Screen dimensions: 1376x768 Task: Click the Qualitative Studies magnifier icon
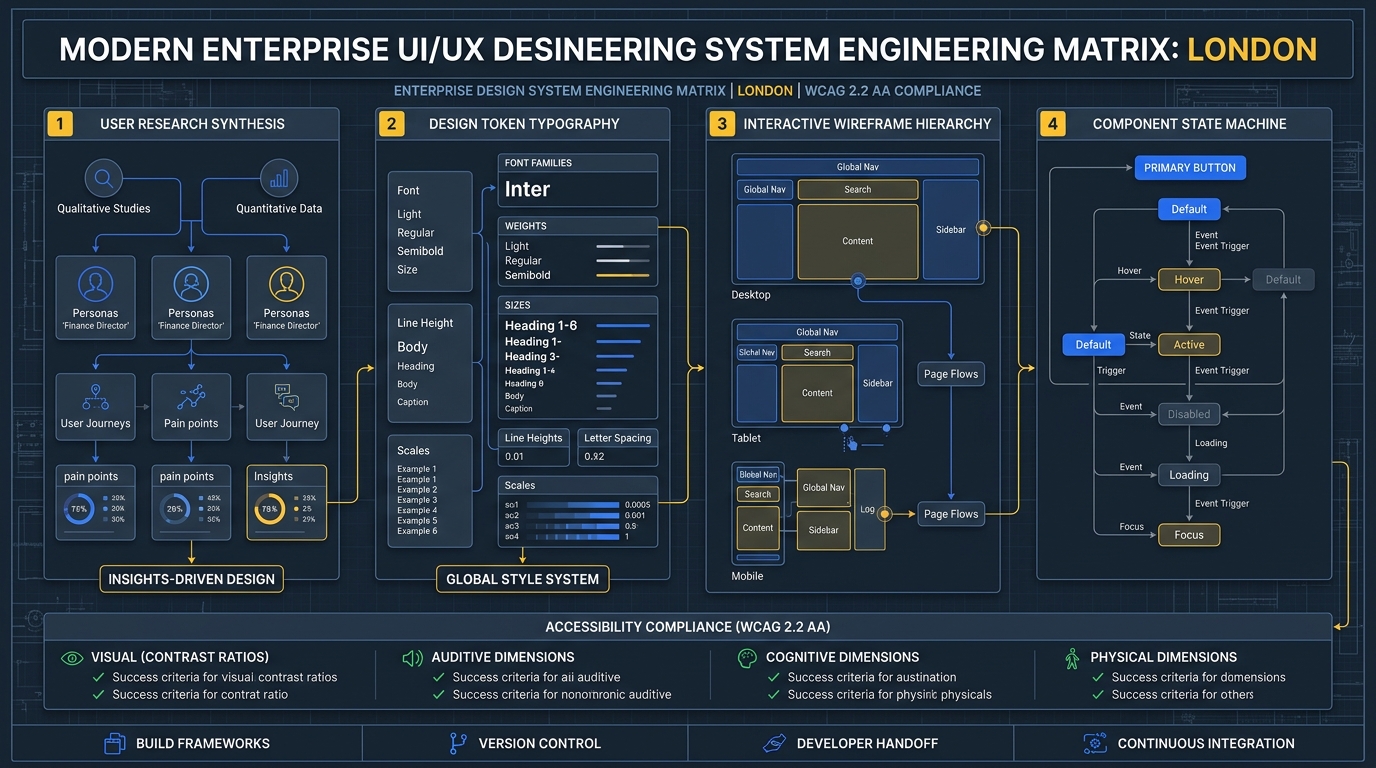click(x=102, y=179)
